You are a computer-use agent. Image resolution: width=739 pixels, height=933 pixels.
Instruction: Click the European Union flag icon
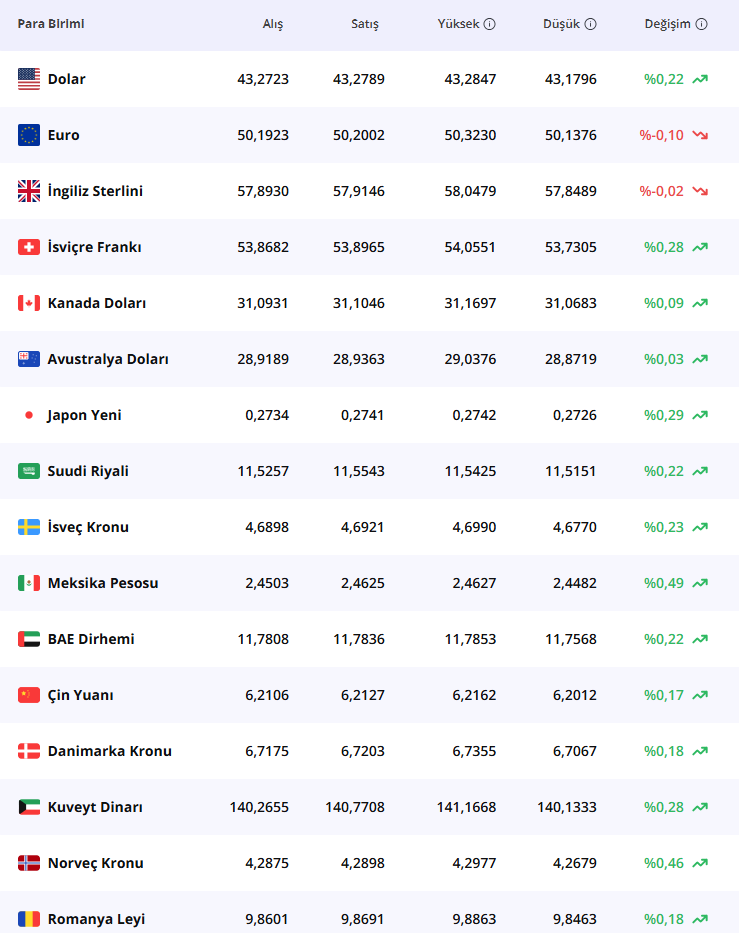click(x=29, y=135)
